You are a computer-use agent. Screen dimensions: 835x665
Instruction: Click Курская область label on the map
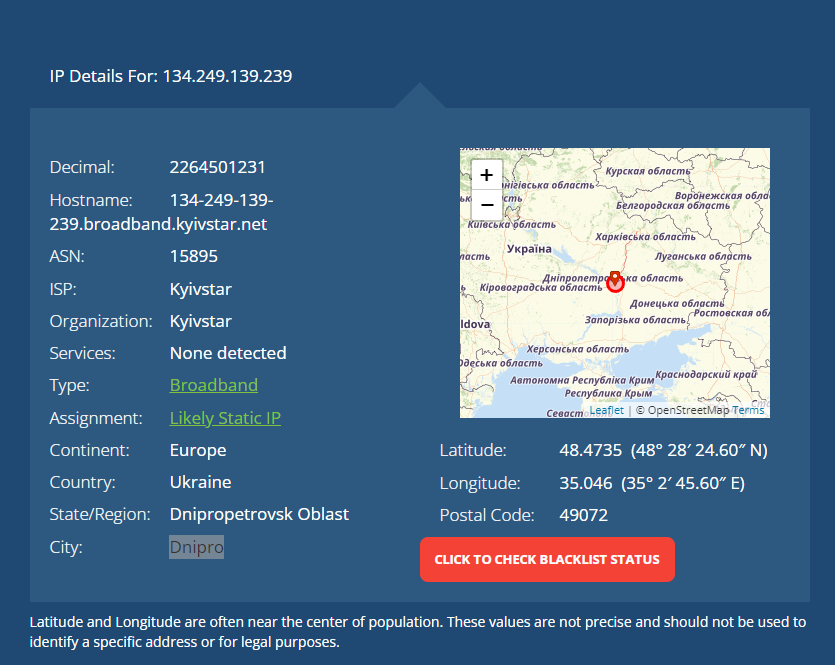pyautogui.click(x=648, y=171)
